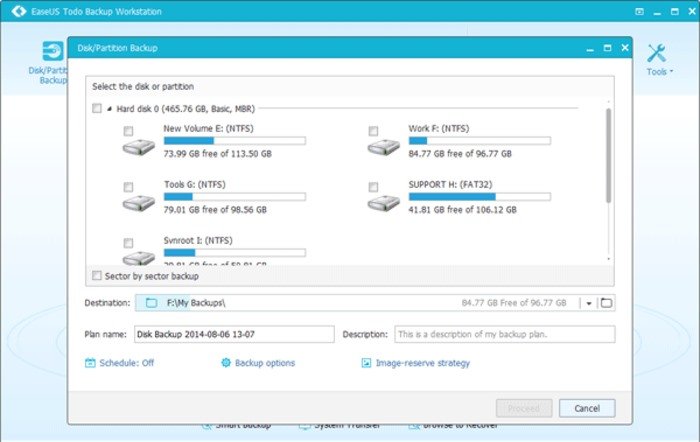The width and height of the screenshot is (700, 442).
Task: Click the Plan name input field
Action: point(234,334)
